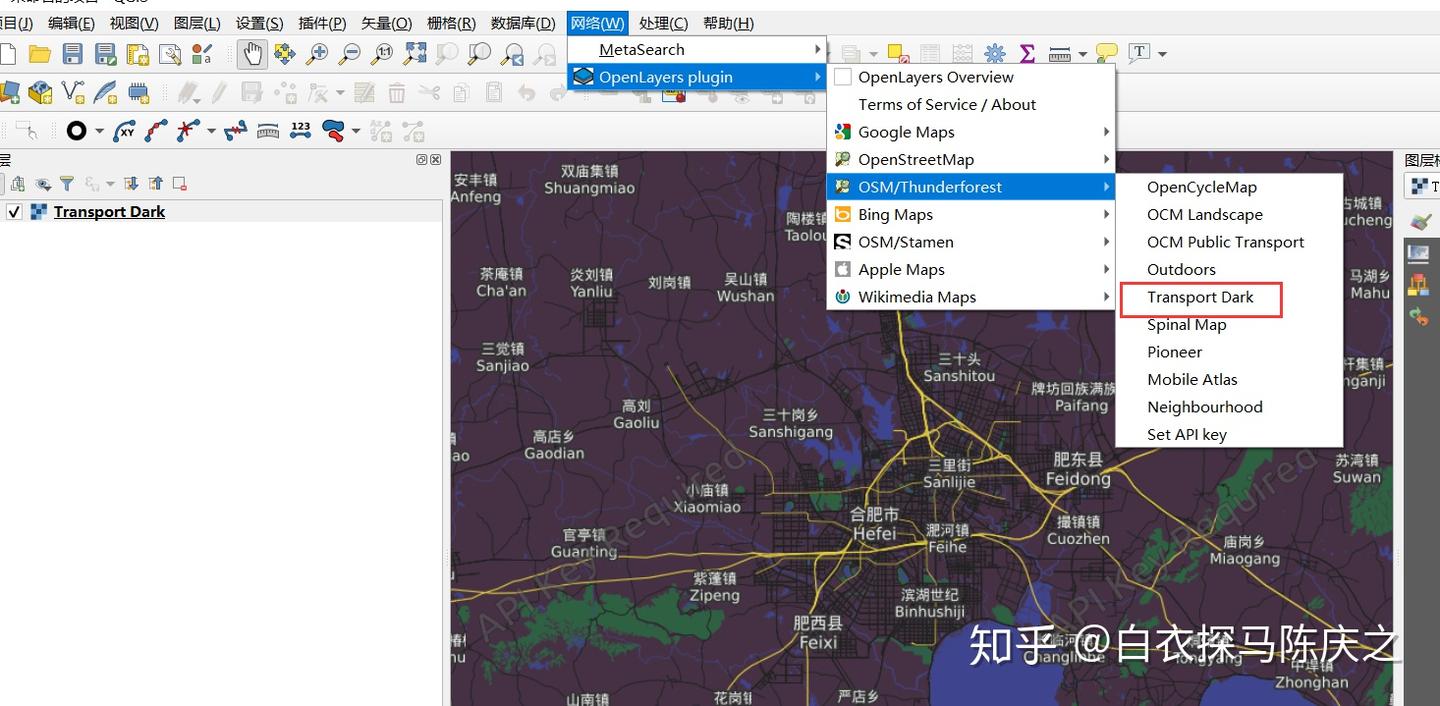The image size is (1440, 706).
Task: Click the Transport Dark layer name
Action: 109,211
